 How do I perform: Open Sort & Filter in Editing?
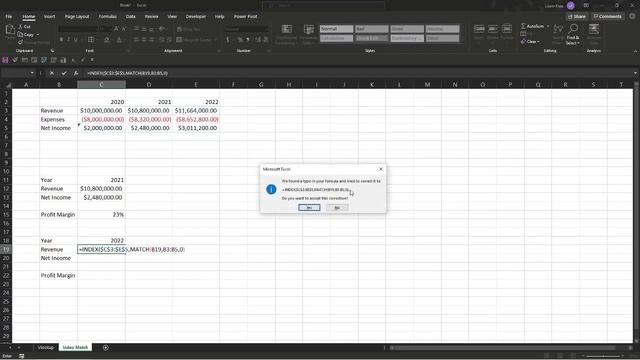pos(558,33)
